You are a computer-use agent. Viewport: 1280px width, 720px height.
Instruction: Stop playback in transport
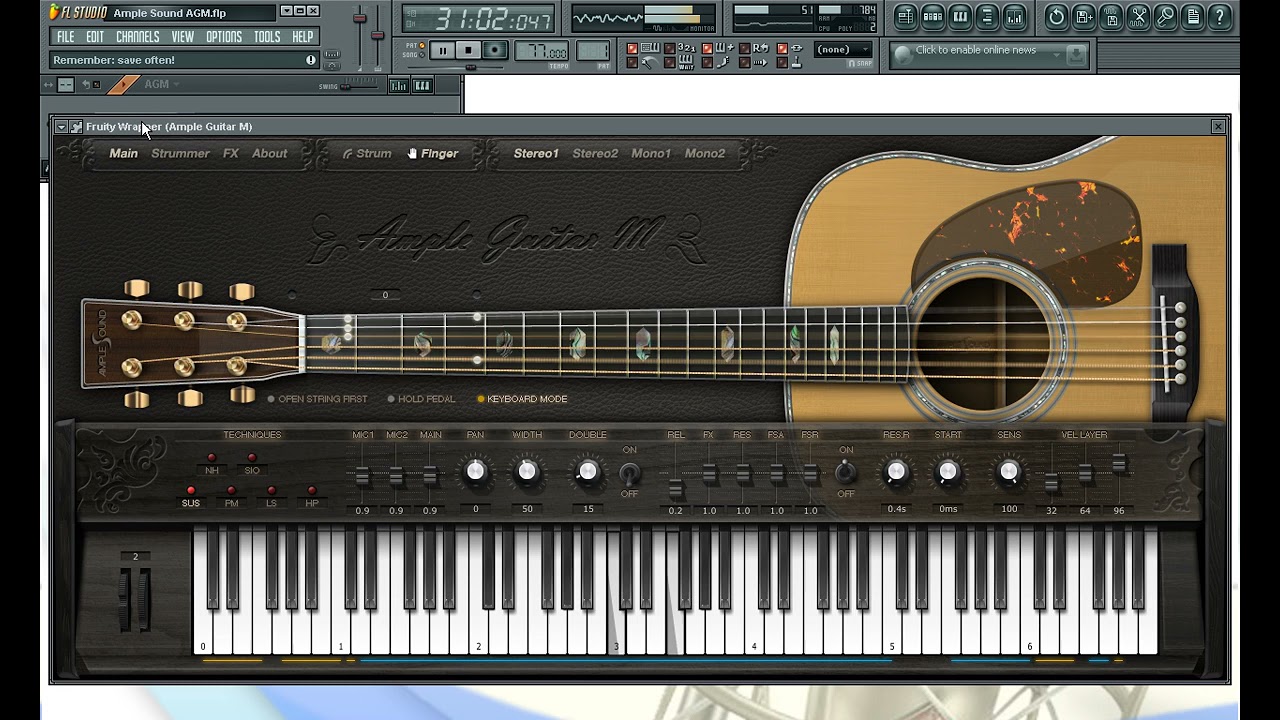468,50
